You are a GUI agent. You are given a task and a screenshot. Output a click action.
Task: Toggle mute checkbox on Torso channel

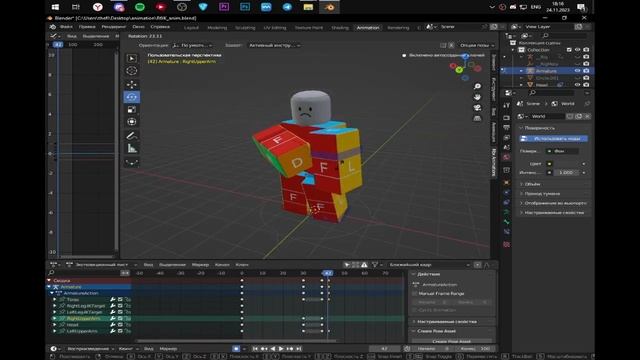120,300
